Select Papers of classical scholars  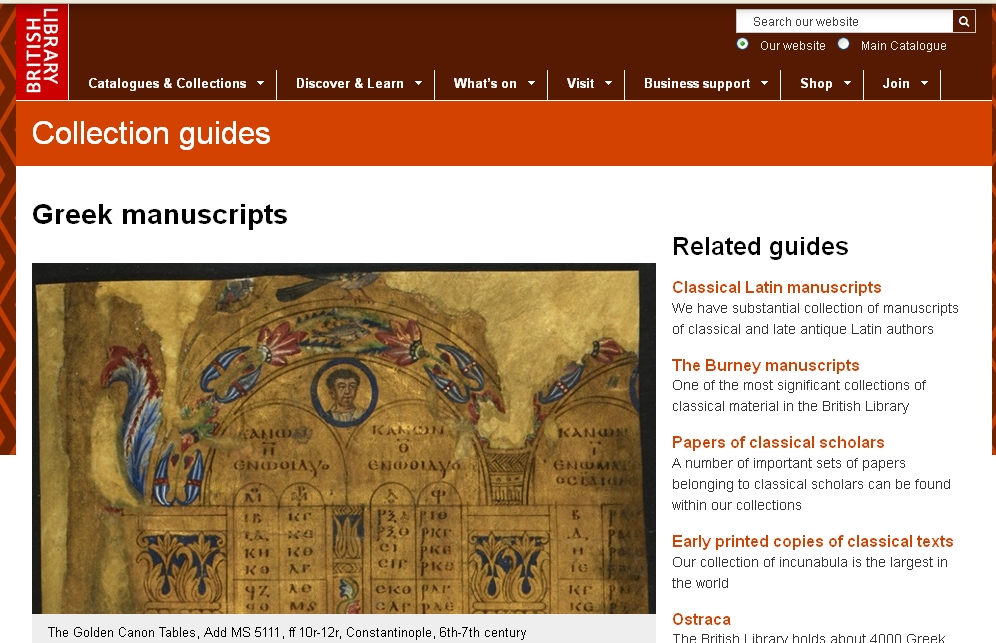pos(778,442)
